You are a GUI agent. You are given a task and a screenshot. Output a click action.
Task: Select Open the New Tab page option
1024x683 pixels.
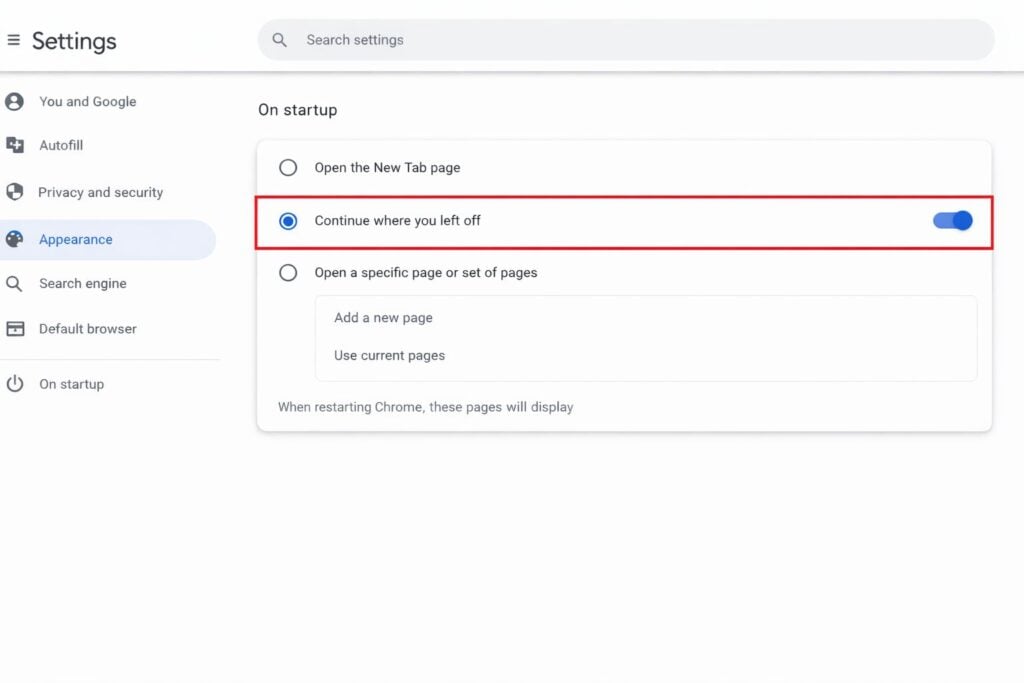pyautogui.click(x=288, y=167)
